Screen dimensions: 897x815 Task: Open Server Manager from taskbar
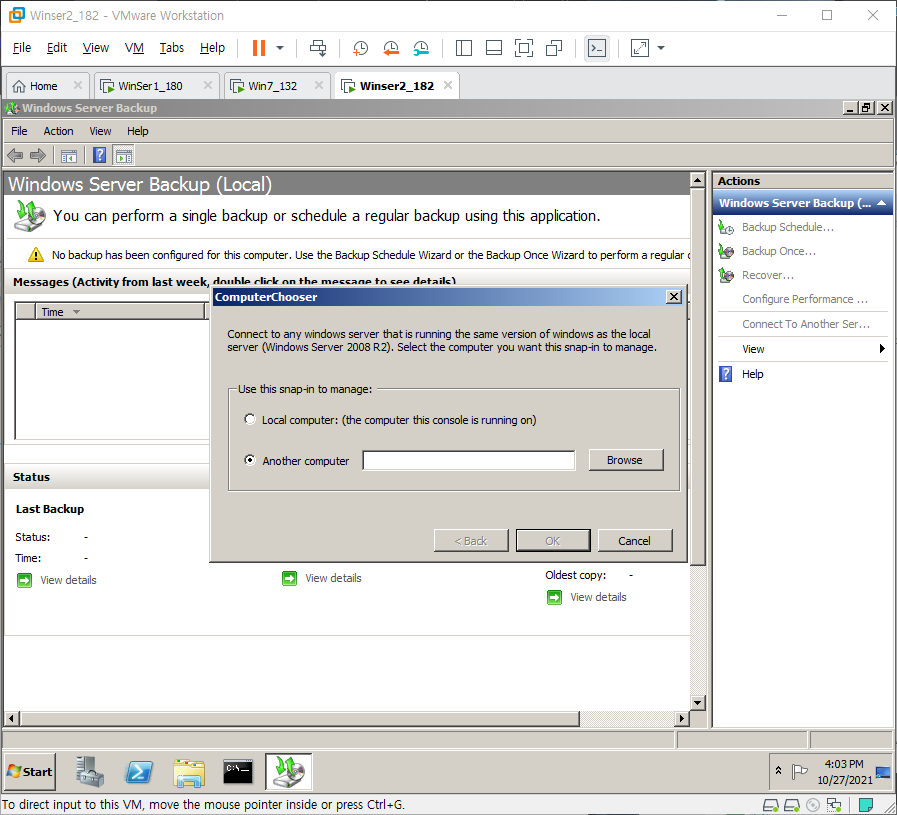(90, 772)
